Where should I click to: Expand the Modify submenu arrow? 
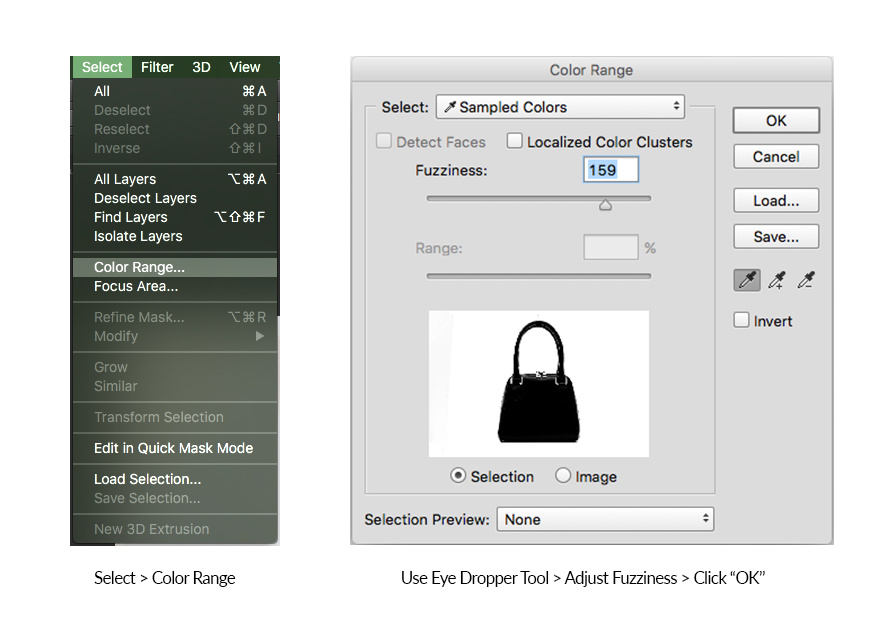tap(260, 336)
